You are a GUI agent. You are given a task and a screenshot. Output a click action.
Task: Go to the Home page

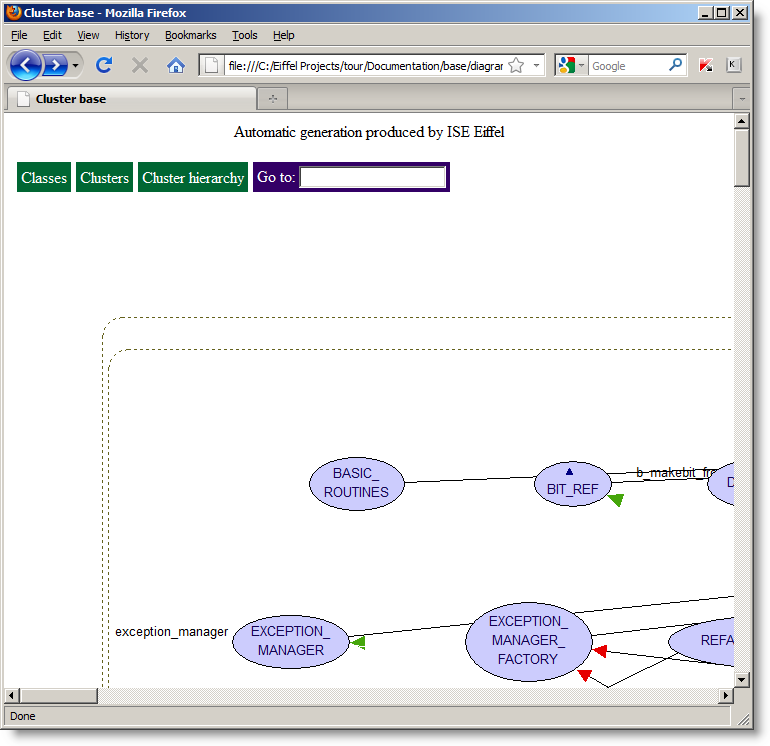click(176, 65)
